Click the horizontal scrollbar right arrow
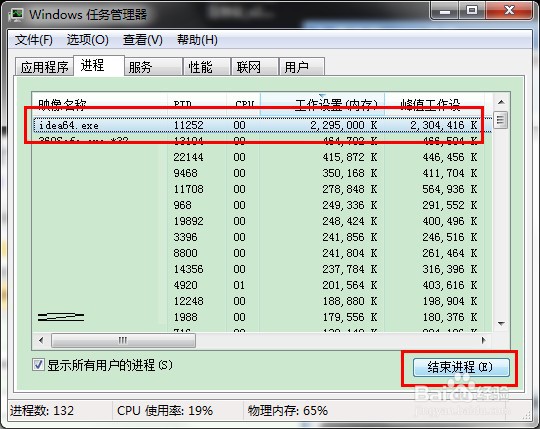Viewport: 540px width, 429px height. click(x=484, y=341)
